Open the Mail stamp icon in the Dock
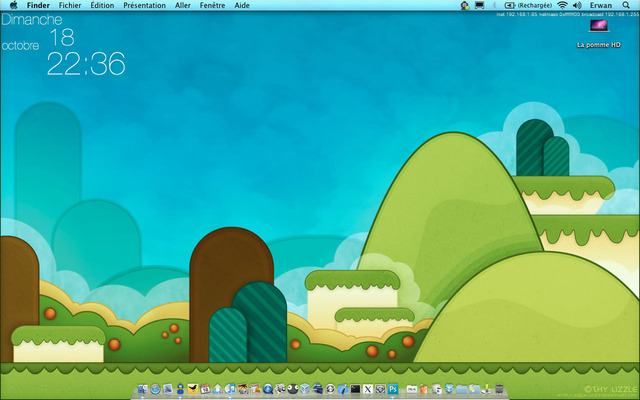 click(x=168, y=389)
